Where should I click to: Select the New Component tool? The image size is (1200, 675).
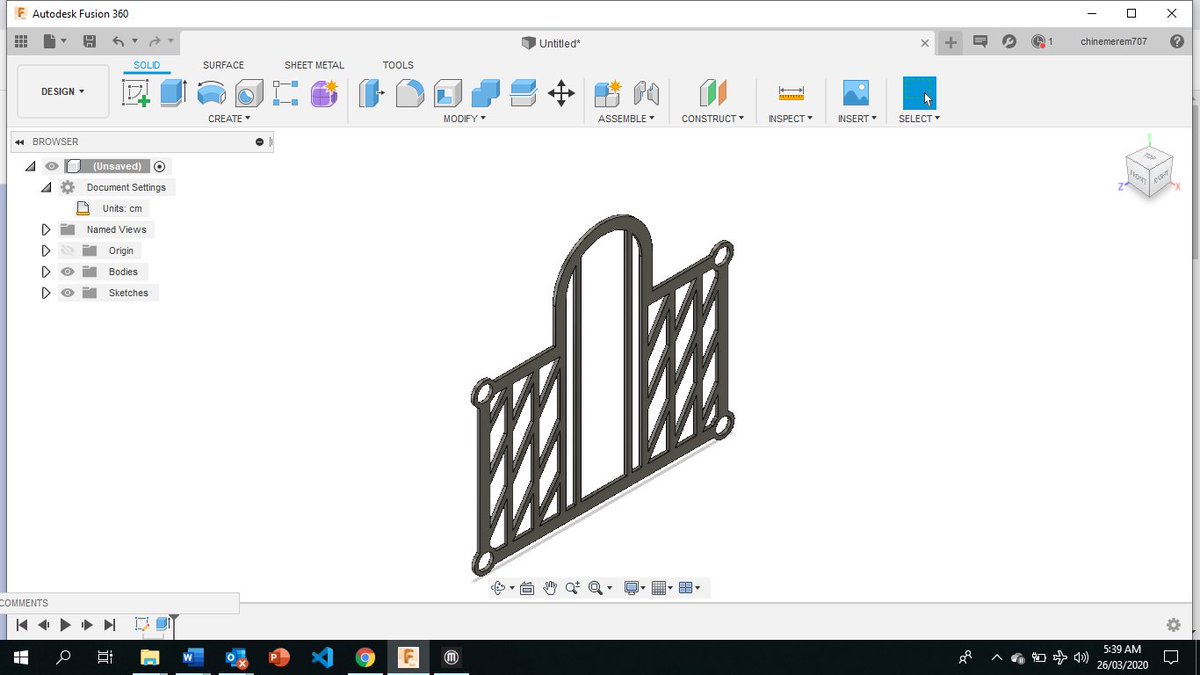pyautogui.click(x=608, y=93)
